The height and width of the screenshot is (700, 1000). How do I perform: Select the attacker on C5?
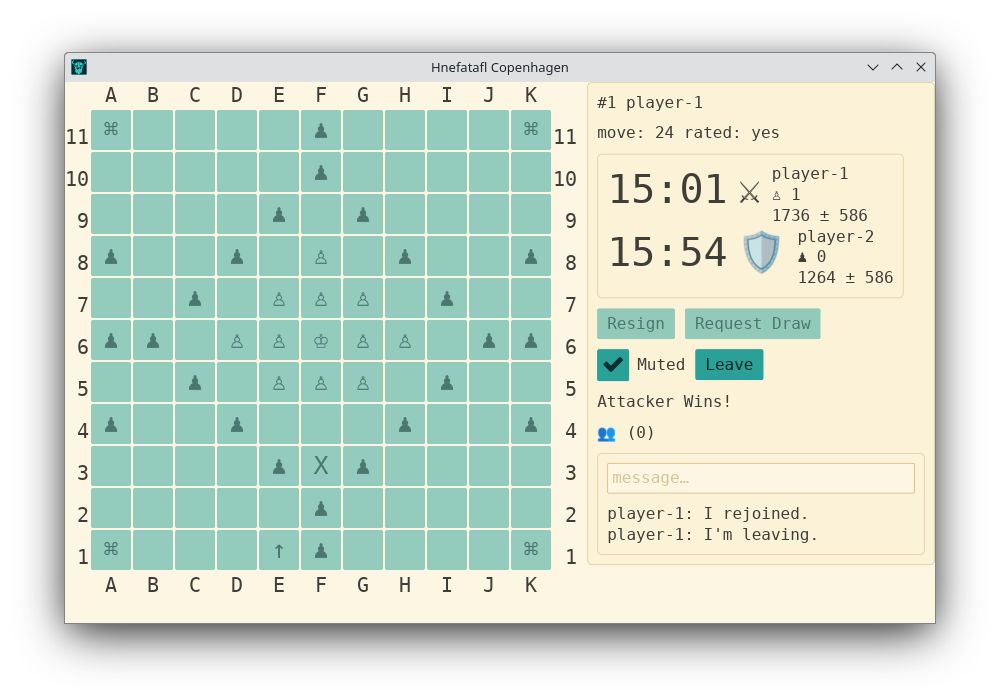[195, 383]
